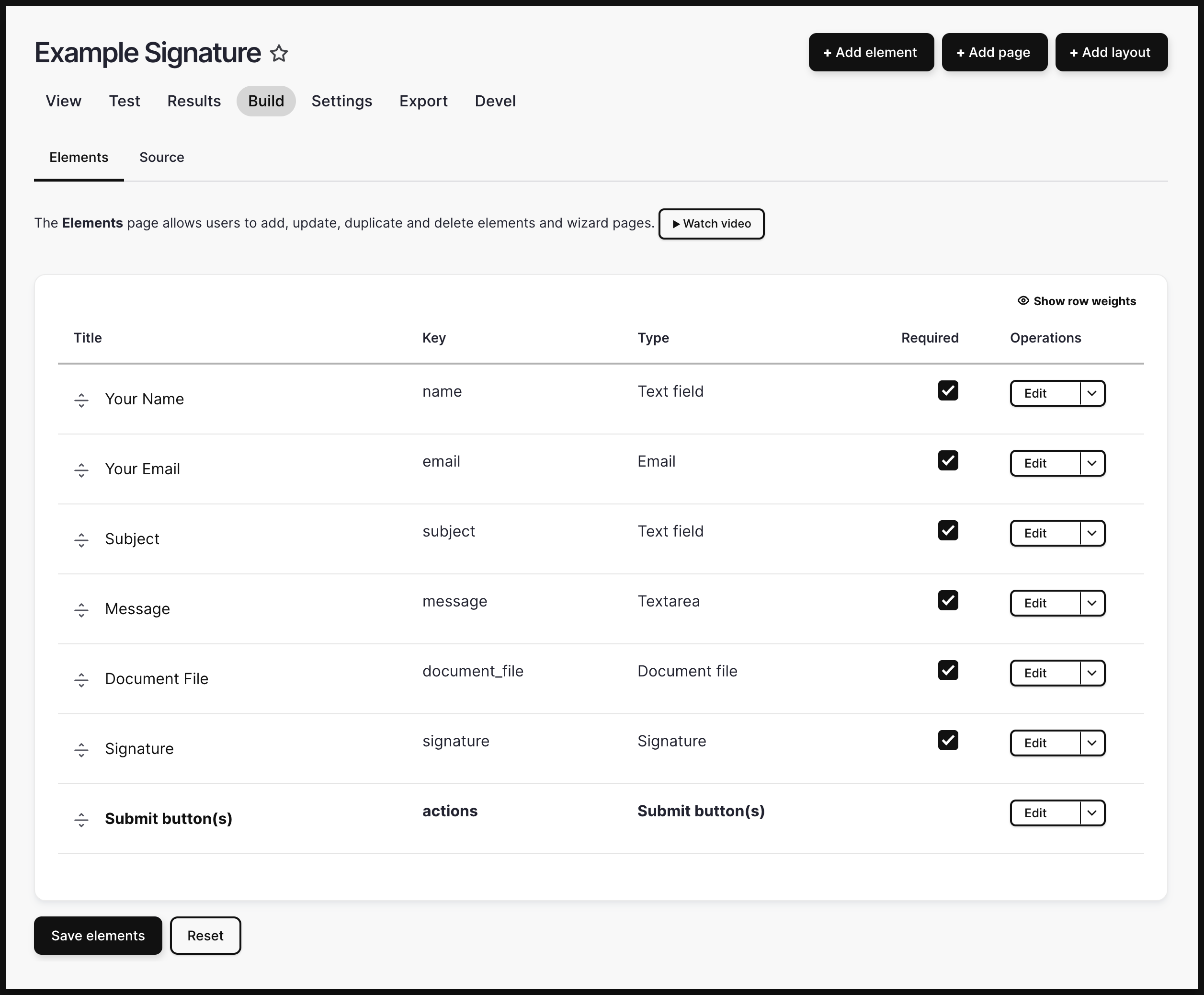
Task: Expand operations dropdown for Your Email row
Action: tap(1091, 463)
